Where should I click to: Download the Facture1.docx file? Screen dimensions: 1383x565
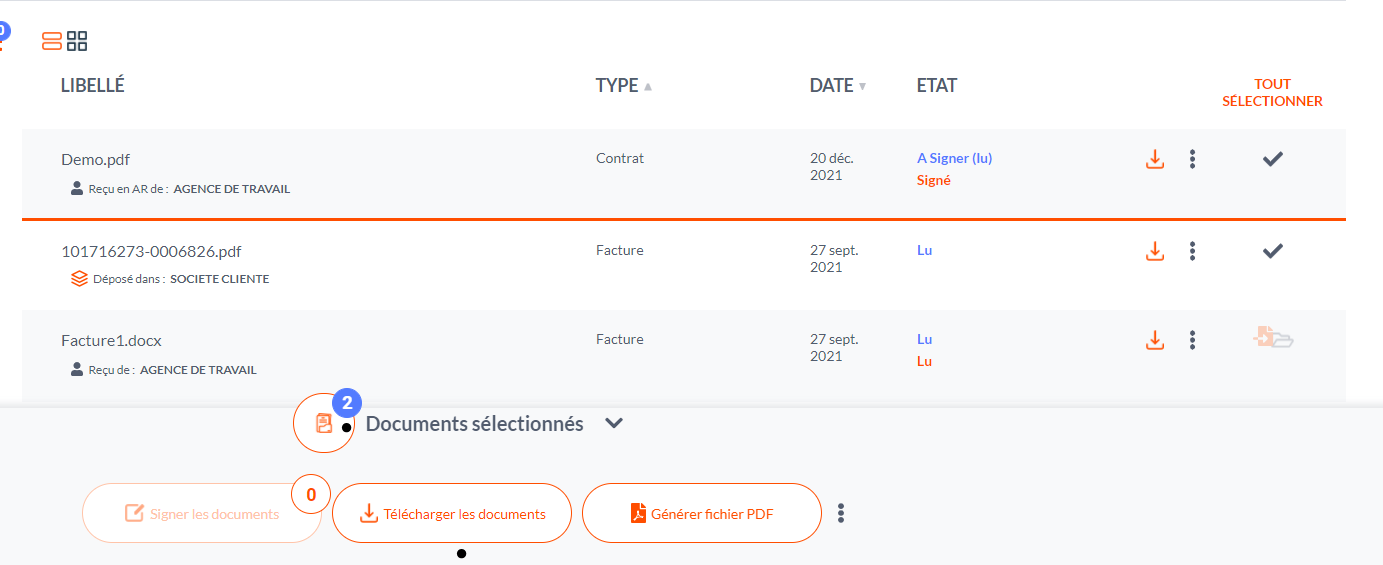[1155, 340]
